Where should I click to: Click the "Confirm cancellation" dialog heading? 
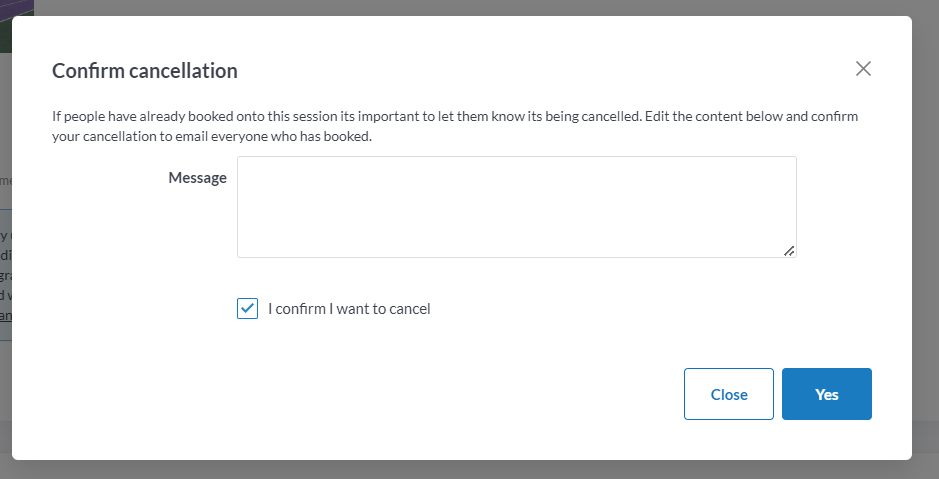pyautogui.click(x=145, y=71)
